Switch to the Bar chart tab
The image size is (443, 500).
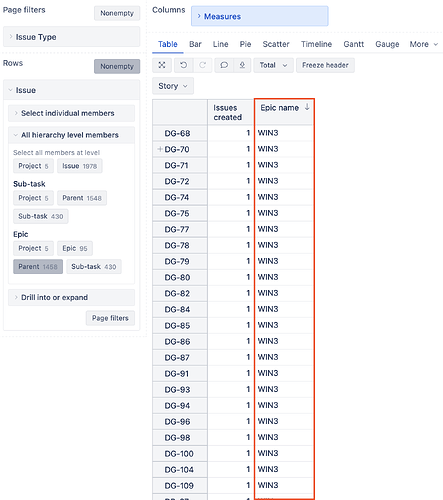point(195,44)
